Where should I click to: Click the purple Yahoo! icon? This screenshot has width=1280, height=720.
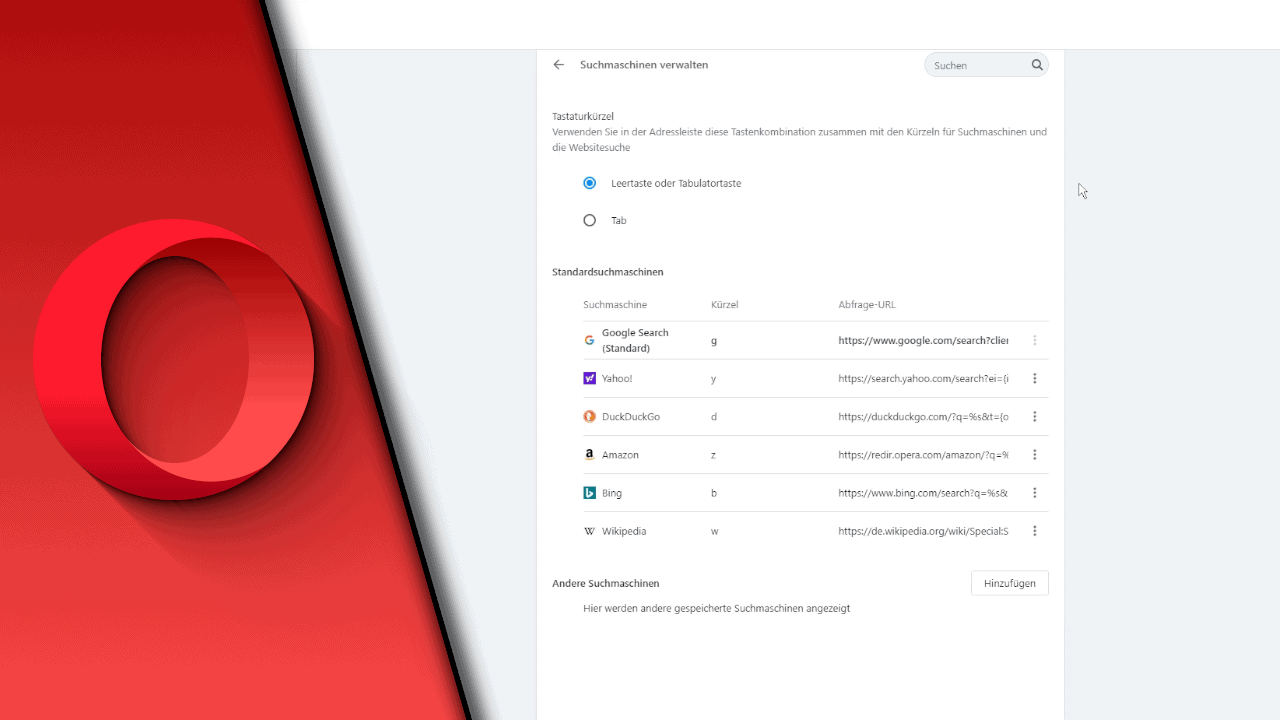coord(590,379)
